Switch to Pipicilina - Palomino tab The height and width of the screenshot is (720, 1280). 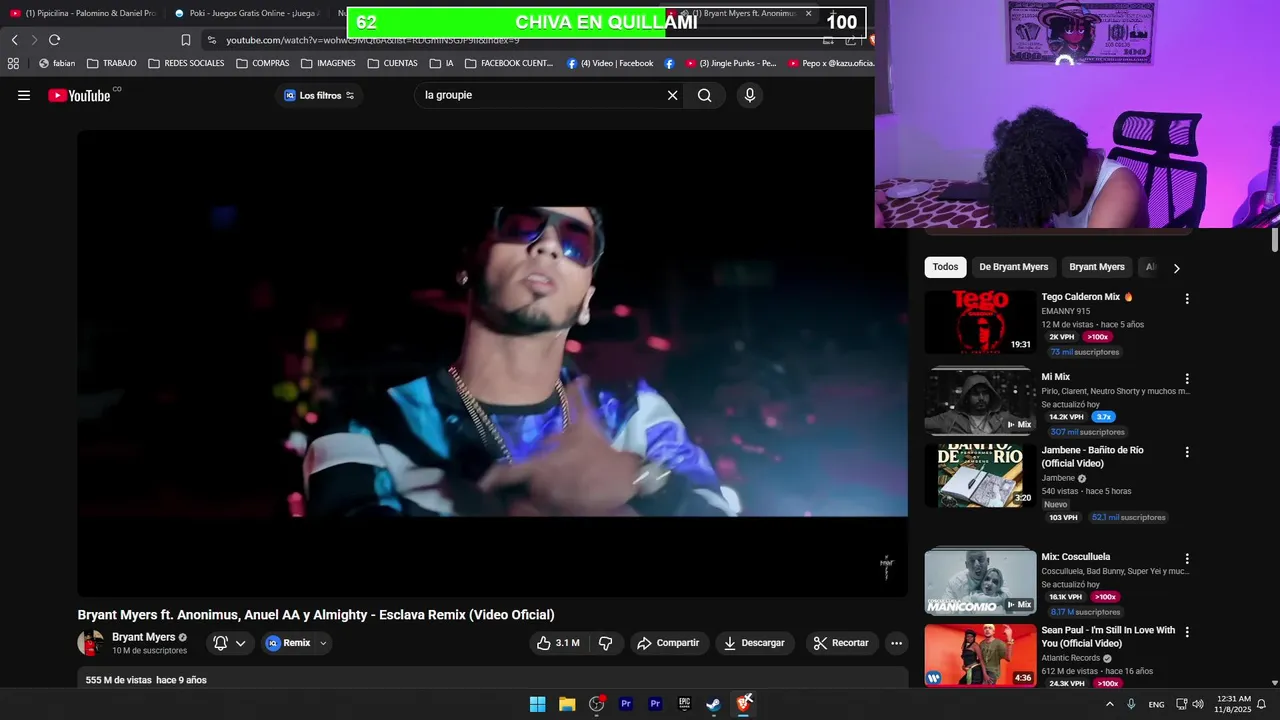(x=82, y=13)
